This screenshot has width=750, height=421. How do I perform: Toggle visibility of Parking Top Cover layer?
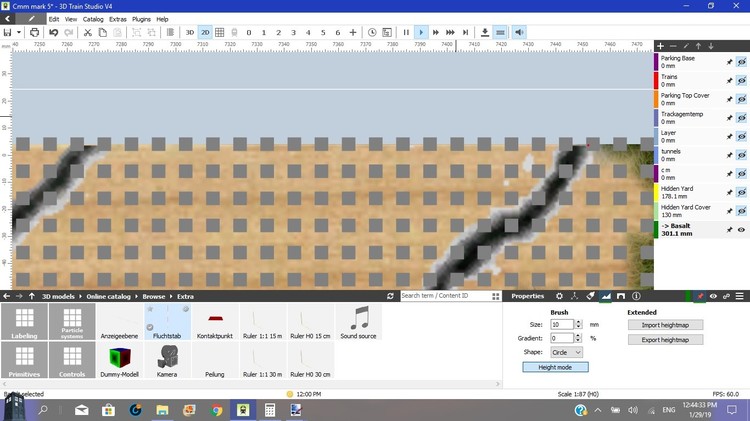(741, 100)
